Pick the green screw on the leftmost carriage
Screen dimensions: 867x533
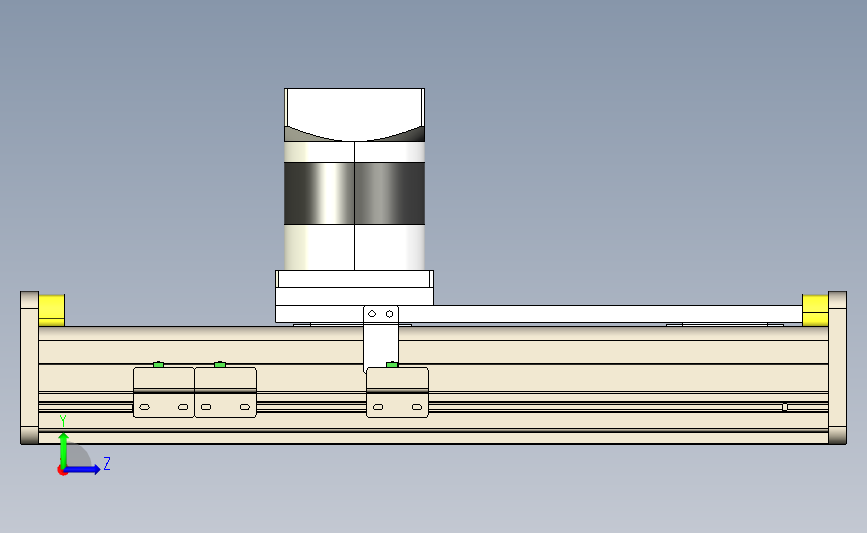(158, 364)
